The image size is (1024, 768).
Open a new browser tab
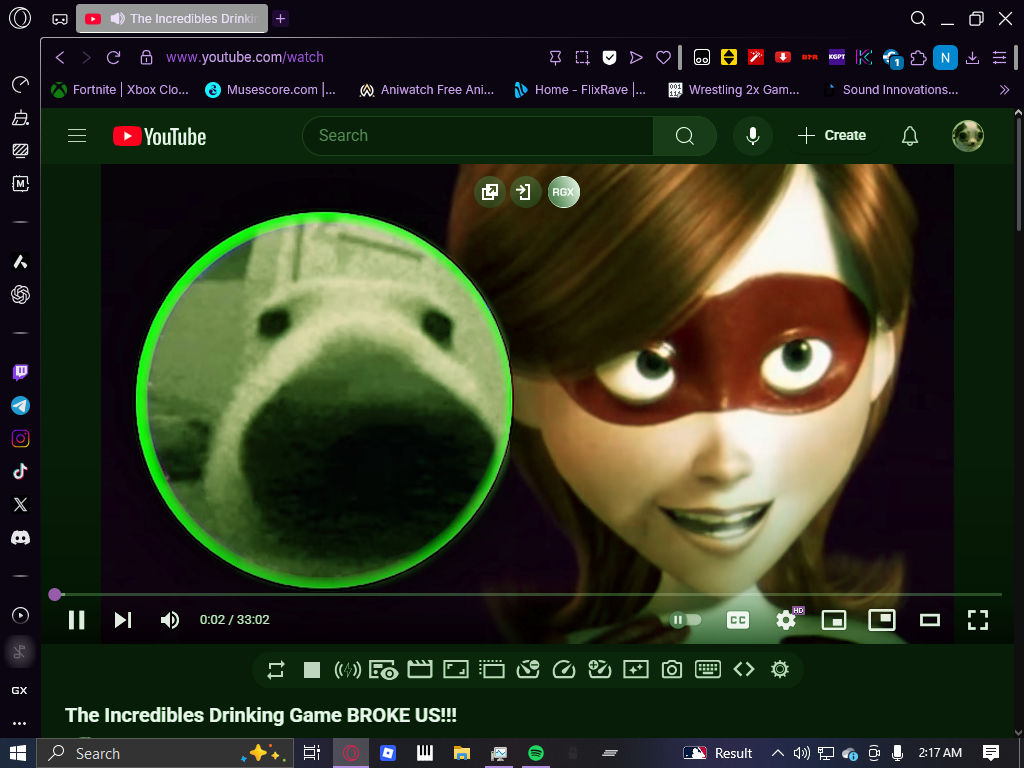point(281,18)
